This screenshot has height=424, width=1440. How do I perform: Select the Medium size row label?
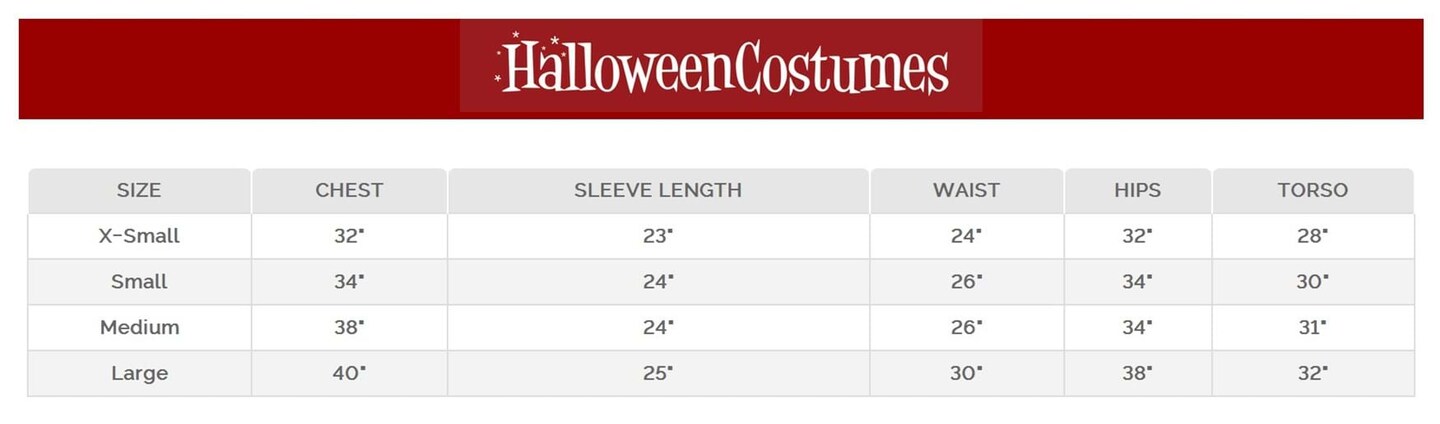point(139,327)
